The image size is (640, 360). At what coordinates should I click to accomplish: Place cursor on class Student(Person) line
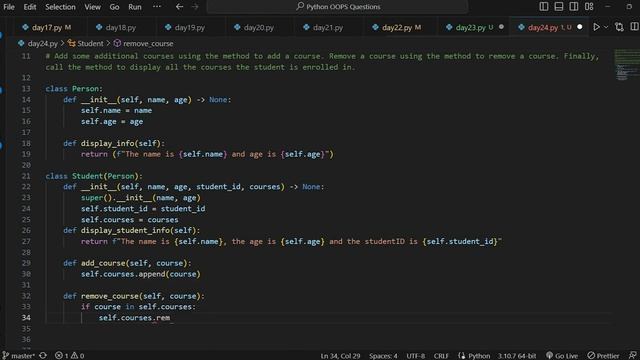click(94, 176)
